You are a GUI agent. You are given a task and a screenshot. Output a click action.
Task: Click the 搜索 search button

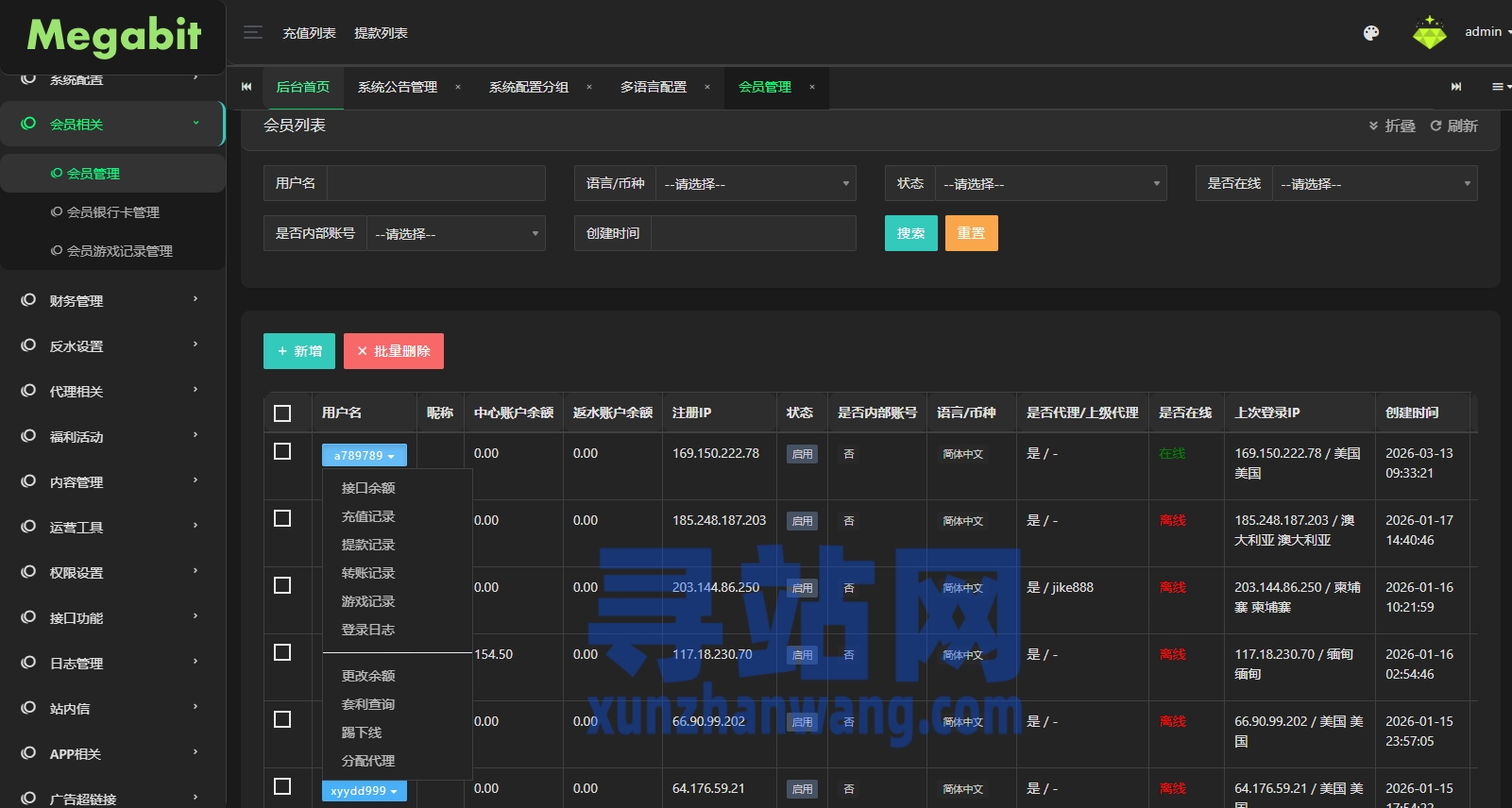(910, 233)
